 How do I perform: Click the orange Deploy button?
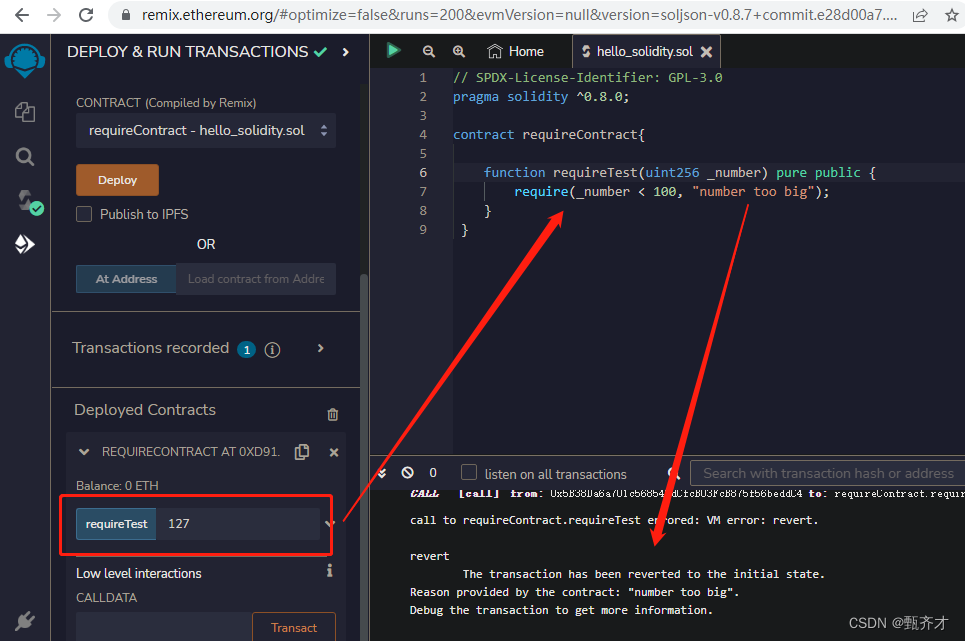click(x=117, y=180)
